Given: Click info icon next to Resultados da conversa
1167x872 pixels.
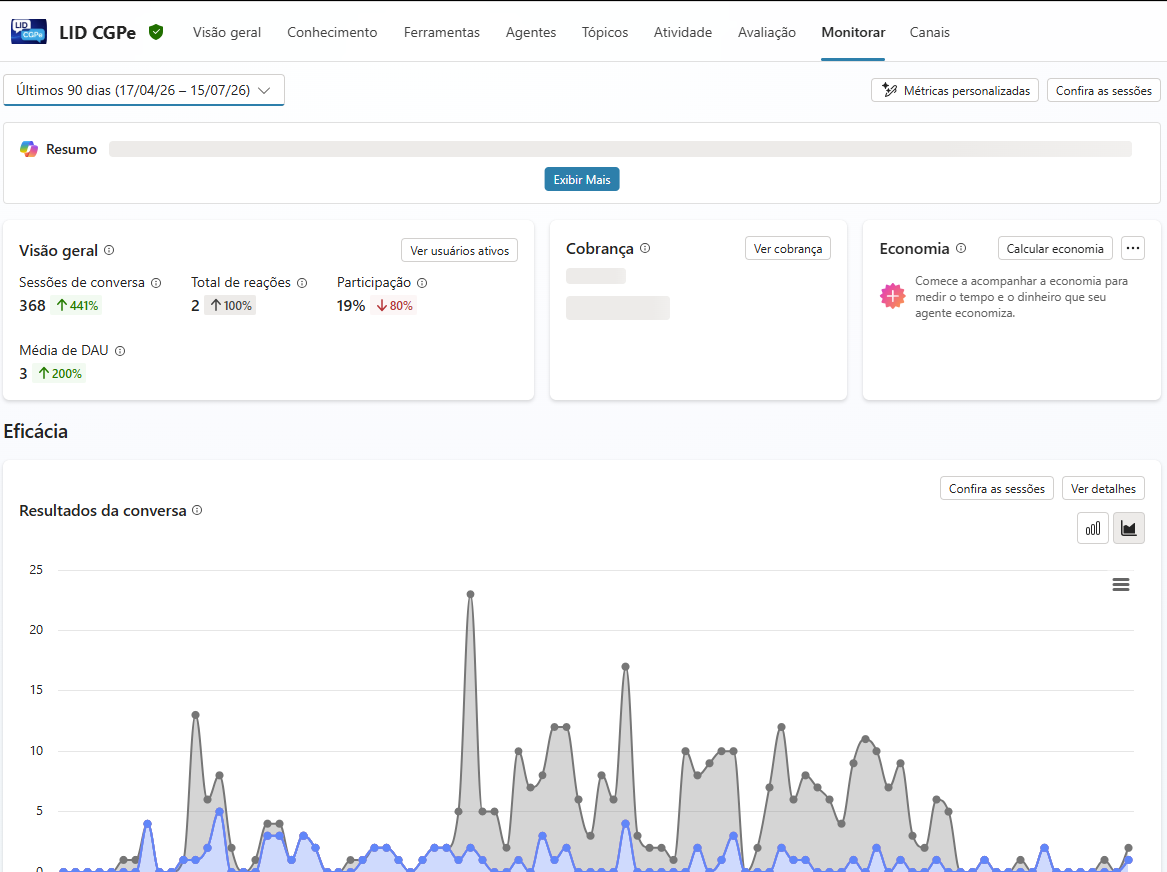Looking at the screenshot, I should pos(197,510).
